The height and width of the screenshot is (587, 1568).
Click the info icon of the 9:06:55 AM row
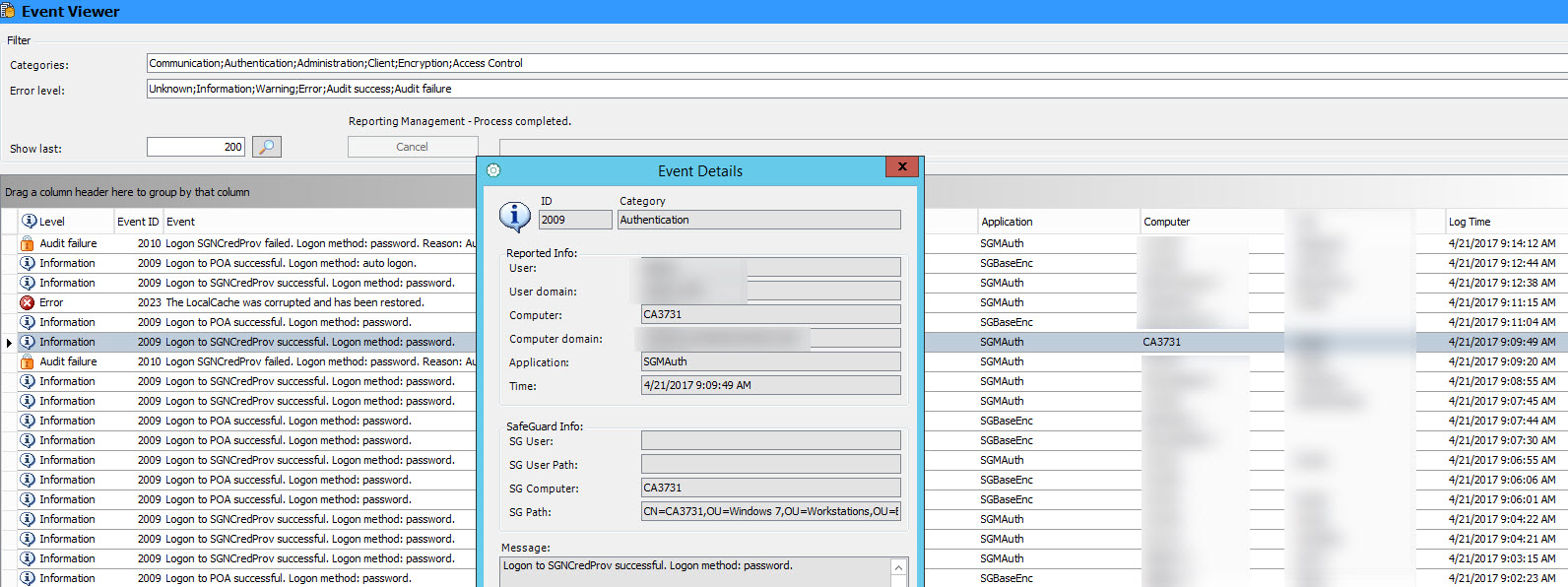pos(28,460)
